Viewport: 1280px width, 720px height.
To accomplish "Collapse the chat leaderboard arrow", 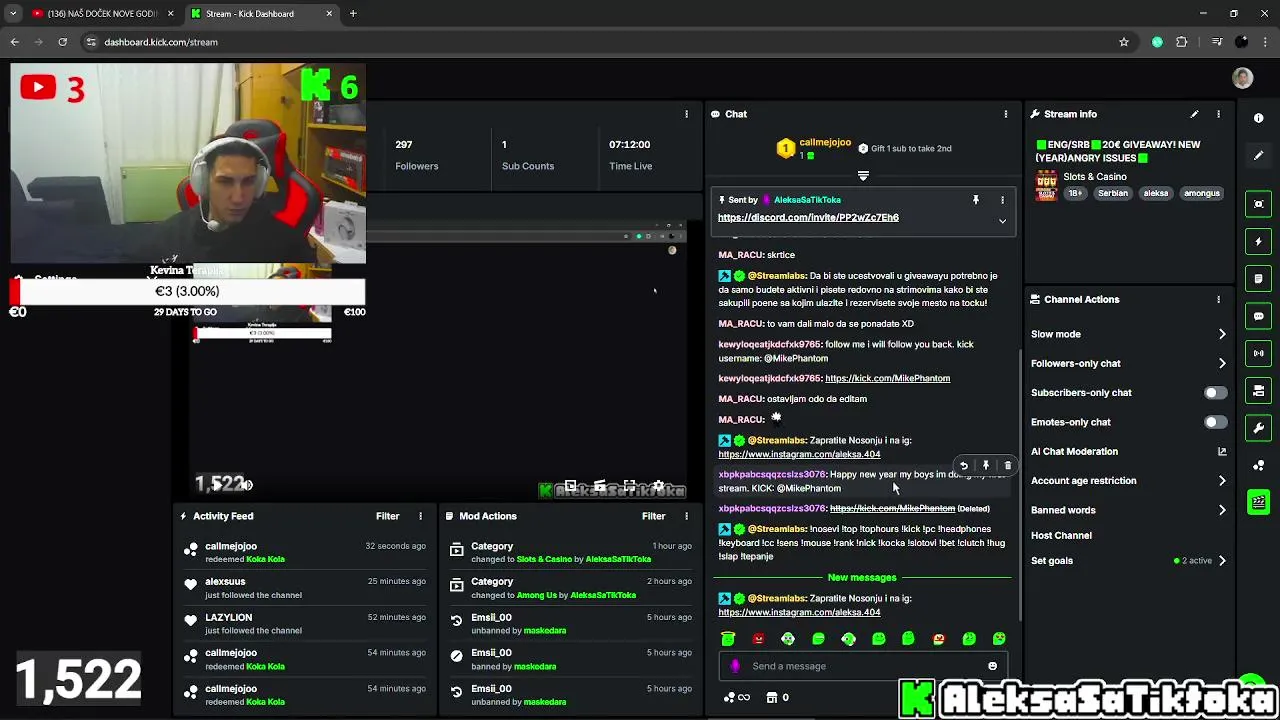I will [863, 175].
